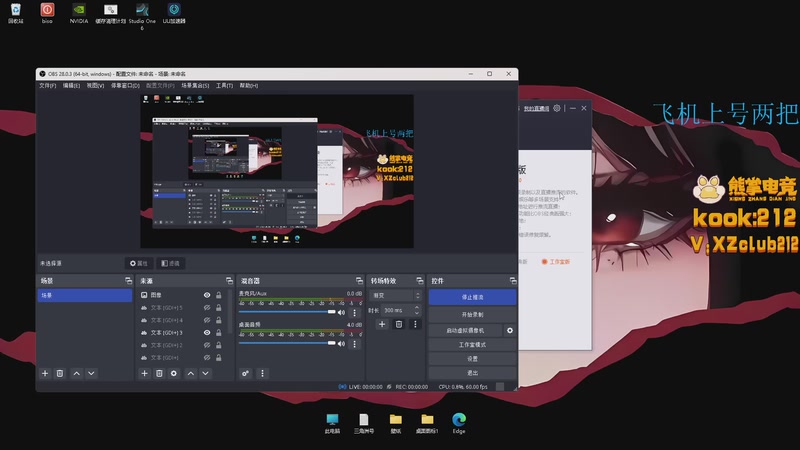Screen dimensions: 800x450
Task: Click the 滤镜 filters button
Action: [x=170, y=263]
